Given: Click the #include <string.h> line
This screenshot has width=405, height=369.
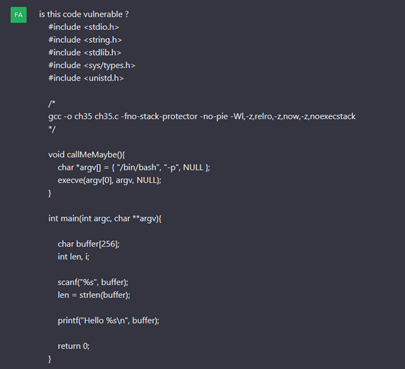Looking at the screenshot, I should [85, 40].
